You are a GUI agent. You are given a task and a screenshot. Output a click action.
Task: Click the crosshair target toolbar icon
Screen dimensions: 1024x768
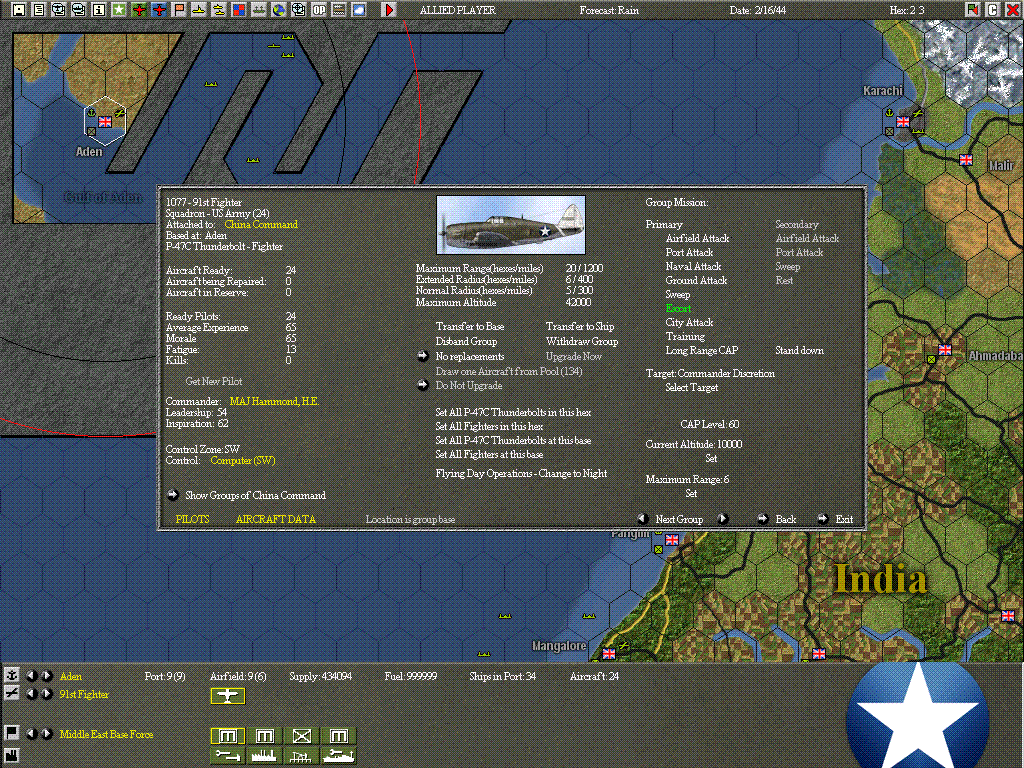pyautogui.click(x=298, y=9)
